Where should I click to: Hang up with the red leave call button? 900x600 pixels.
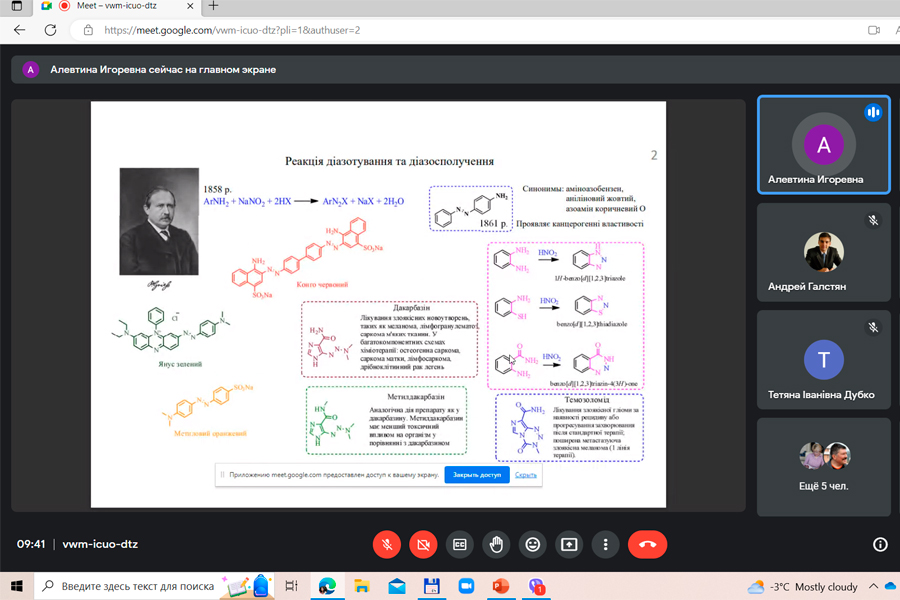click(x=647, y=544)
